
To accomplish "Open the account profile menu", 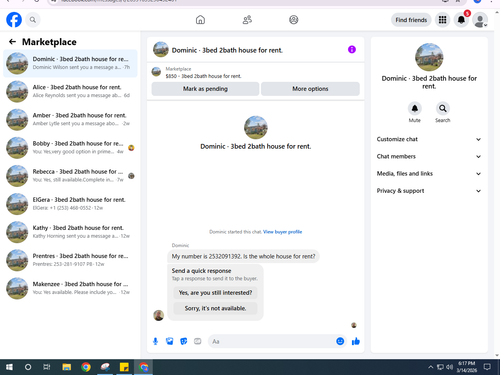I will coord(480,20).
